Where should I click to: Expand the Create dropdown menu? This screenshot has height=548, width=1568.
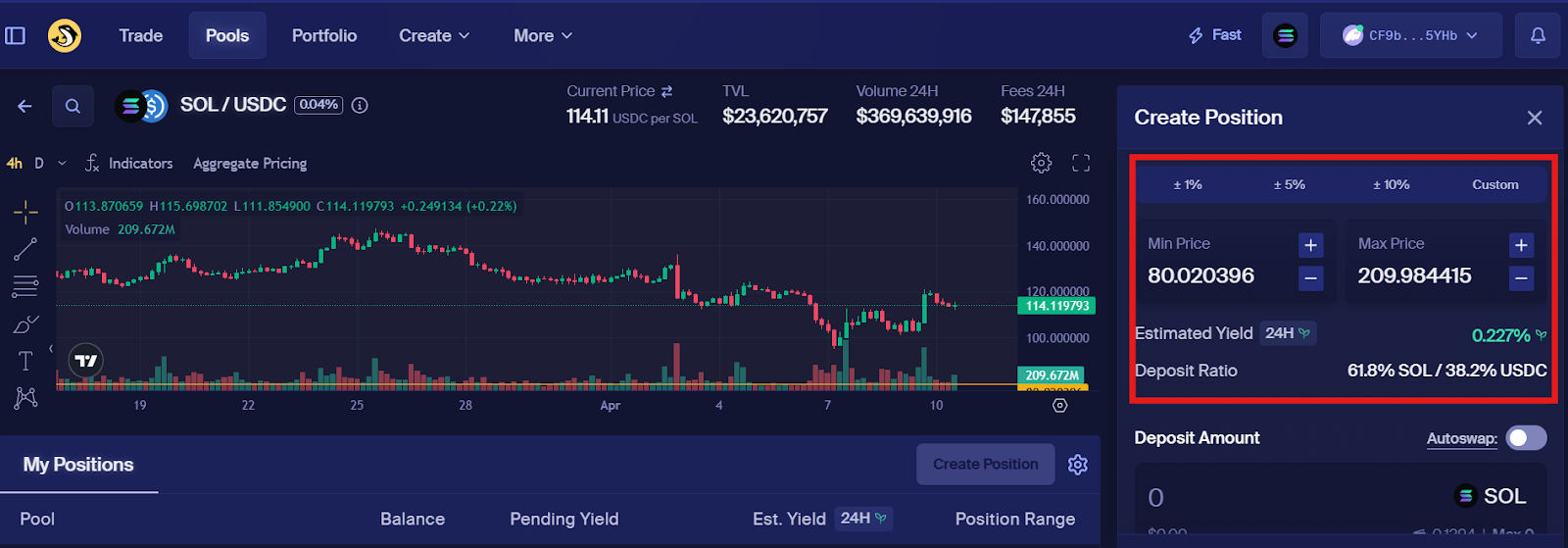click(434, 35)
